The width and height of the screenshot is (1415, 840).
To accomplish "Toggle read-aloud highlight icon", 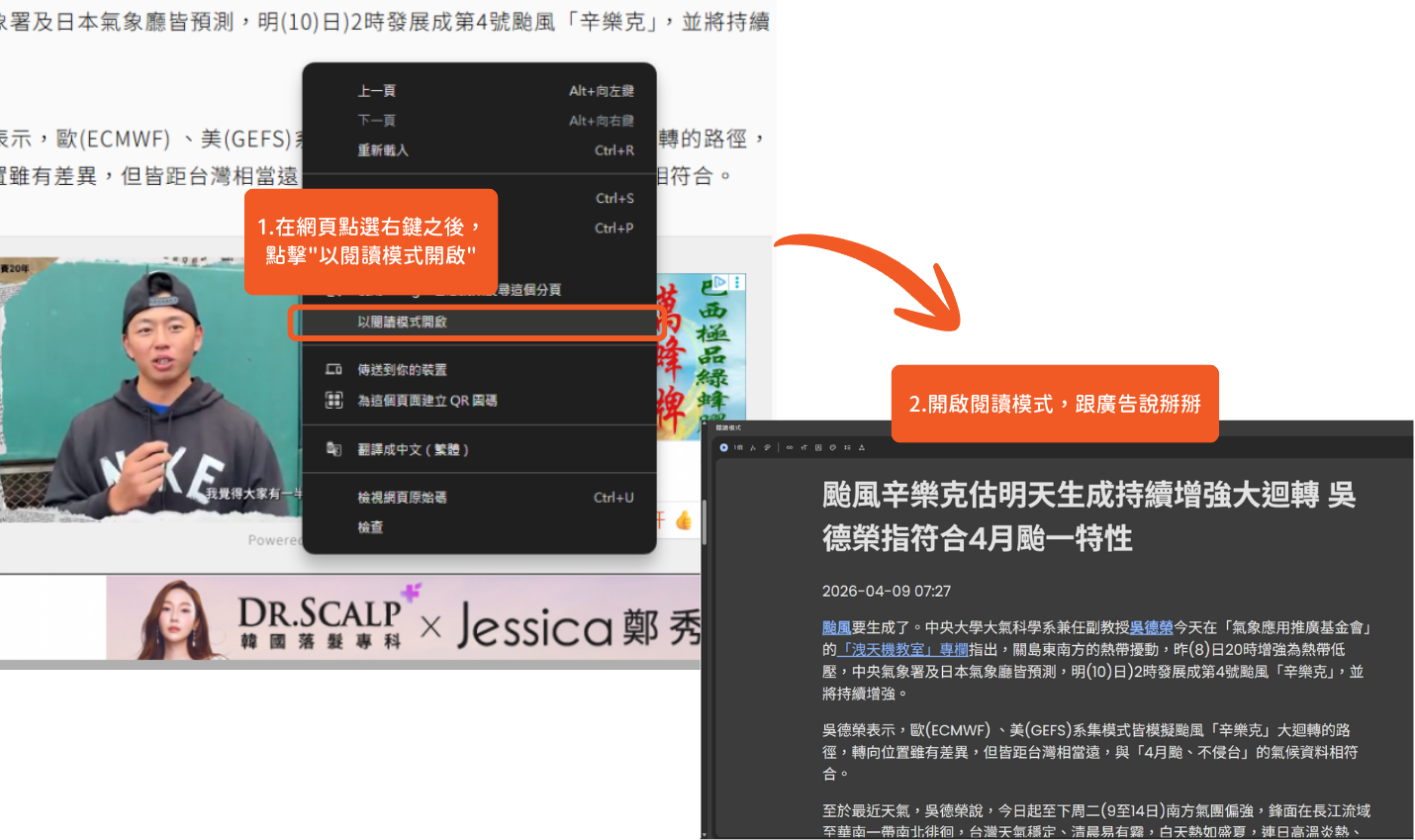I will 767,447.
